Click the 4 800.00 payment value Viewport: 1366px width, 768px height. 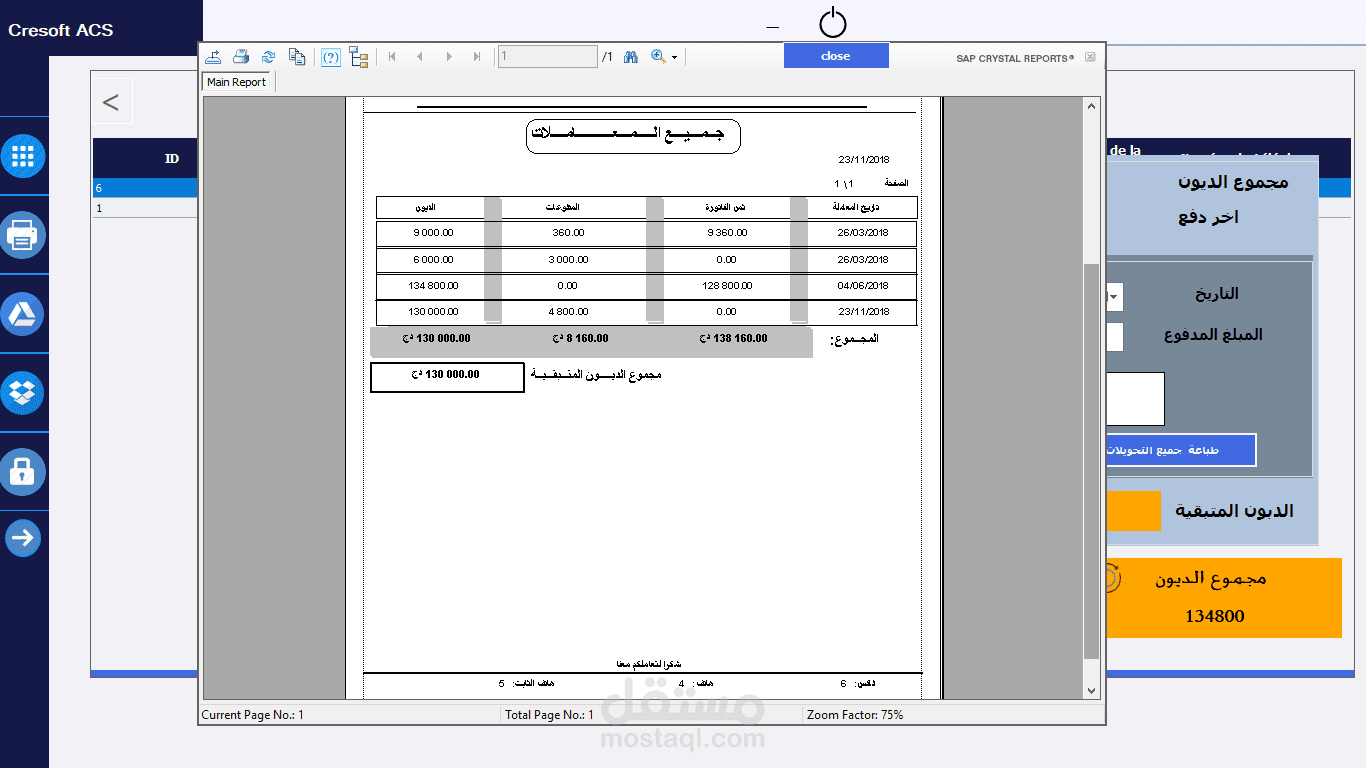click(569, 312)
